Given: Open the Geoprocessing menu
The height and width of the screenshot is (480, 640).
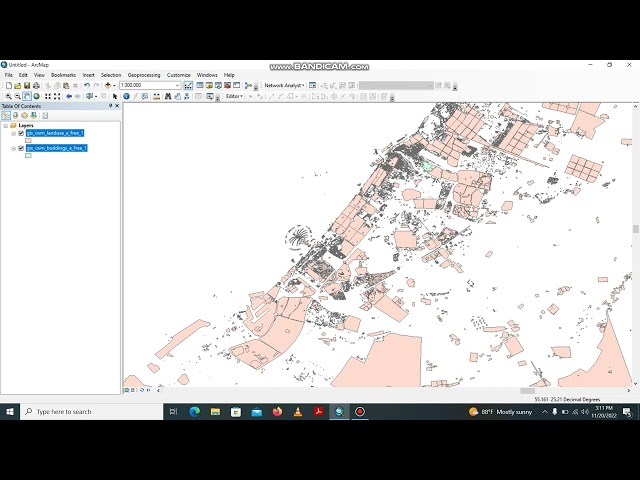Looking at the screenshot, I should 144,75.
